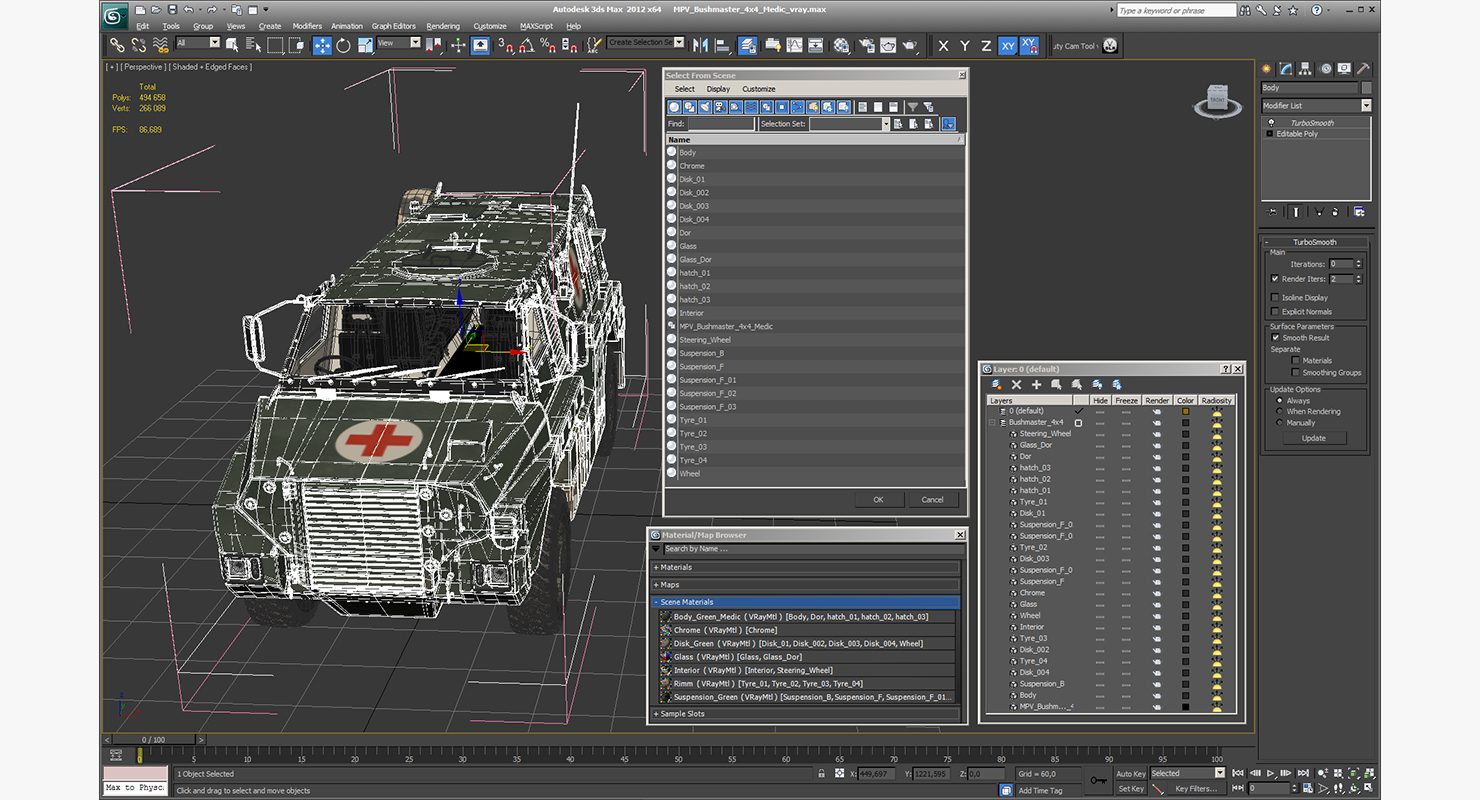1480x800 pixels.
Task: Open Display menu in Select From Scene
Action: tap(718, 89)
